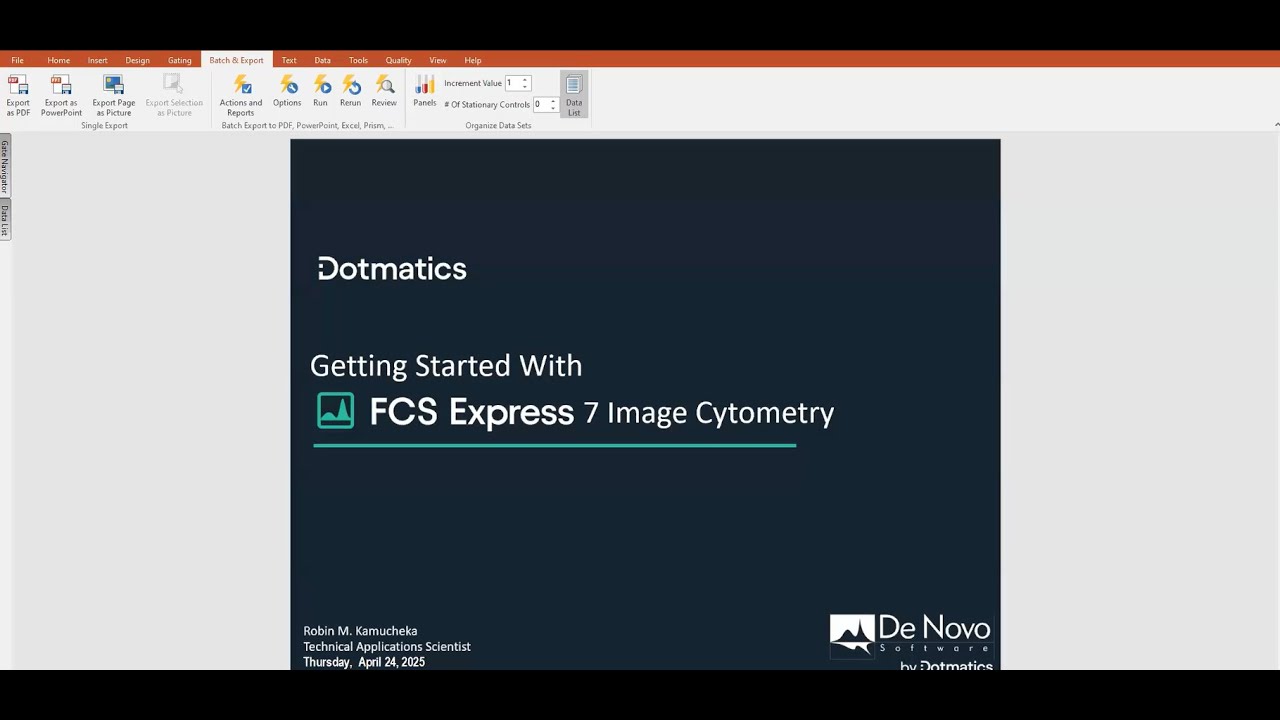Switch to the Quality tab
1280x720 pixels.
[398, 60]
